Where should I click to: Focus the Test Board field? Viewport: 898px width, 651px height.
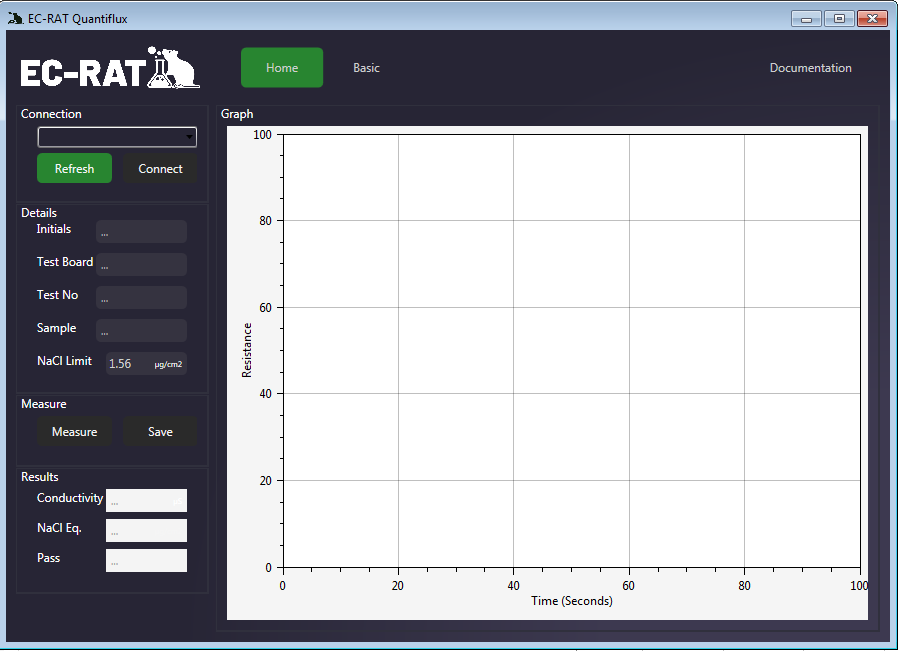coord(141,265)
